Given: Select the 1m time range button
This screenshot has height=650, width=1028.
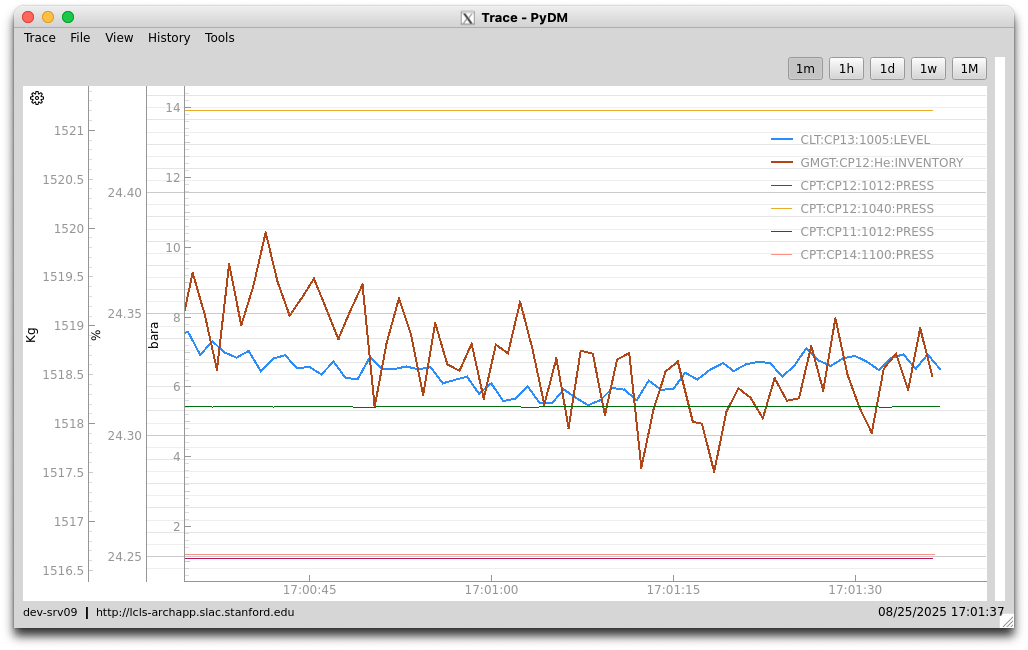Looking at the screenshot, I should click(805, 68).
